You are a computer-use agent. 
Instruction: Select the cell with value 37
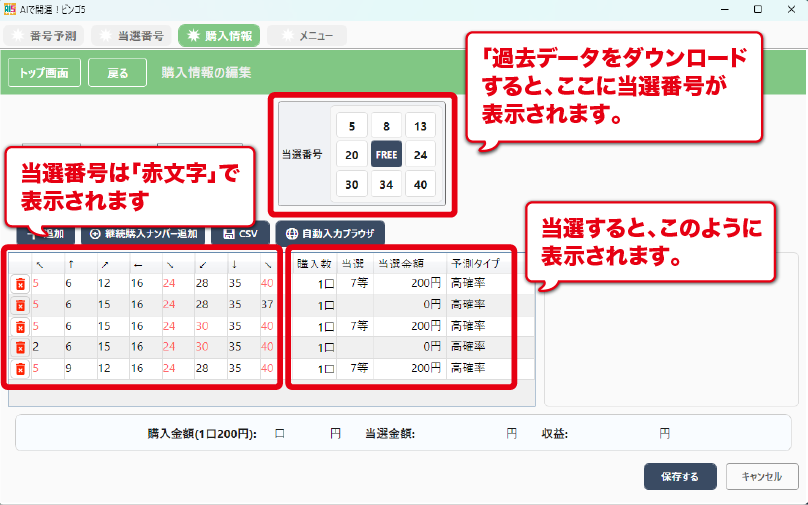267,305
